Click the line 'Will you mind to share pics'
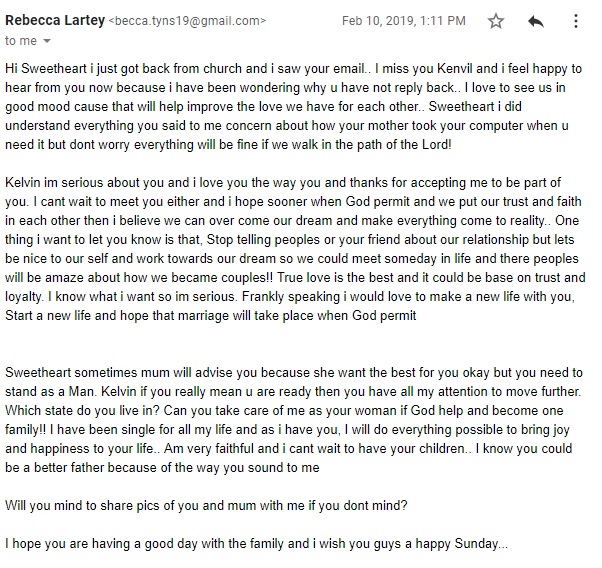602x568 pixels. click(x=206, y=505)
